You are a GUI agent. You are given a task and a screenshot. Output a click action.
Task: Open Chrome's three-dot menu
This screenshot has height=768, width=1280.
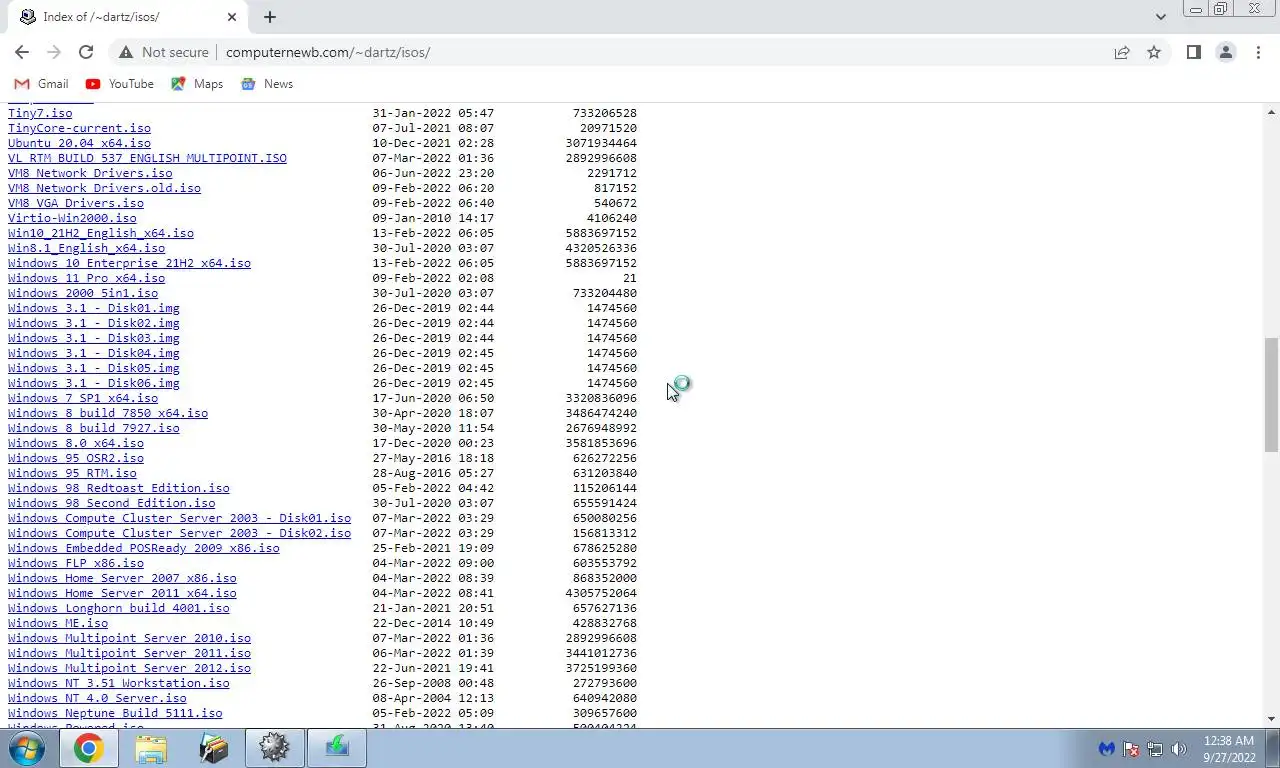[x=1258, y=52]
